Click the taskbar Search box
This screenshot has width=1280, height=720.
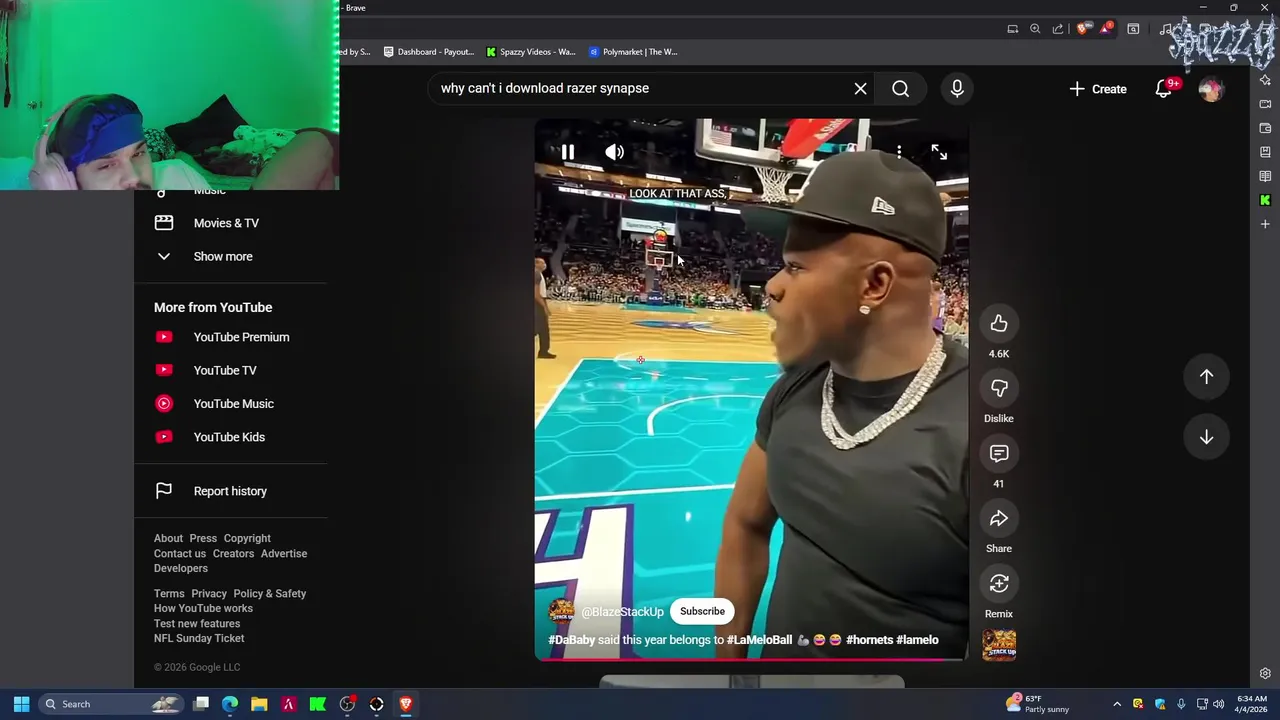tap(110, 704)
